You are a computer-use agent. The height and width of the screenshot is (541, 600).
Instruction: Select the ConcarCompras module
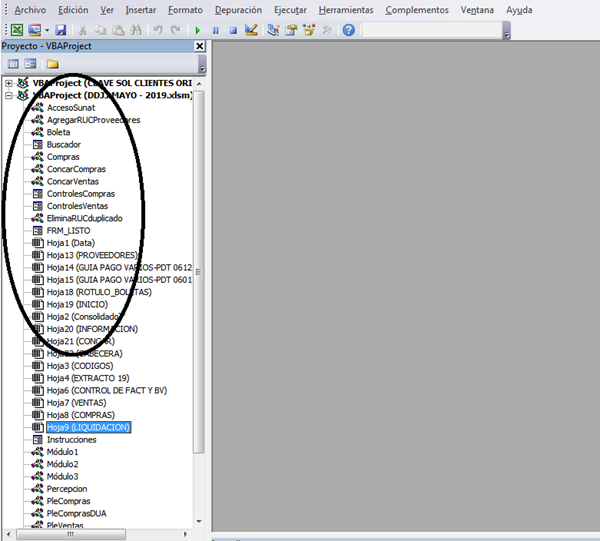pyautogui.click(x=76, y=169)
